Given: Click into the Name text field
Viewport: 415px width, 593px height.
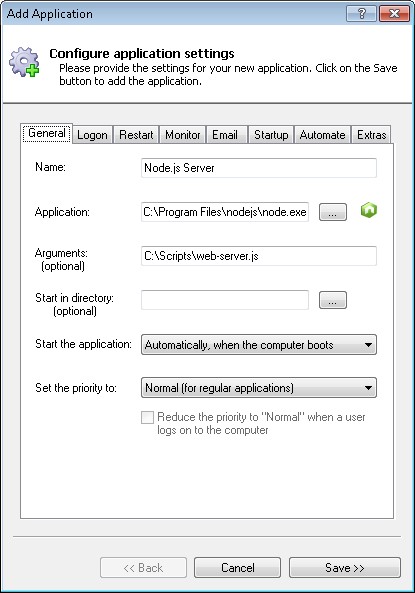Looking at the screenshot, I should point(259,168).
